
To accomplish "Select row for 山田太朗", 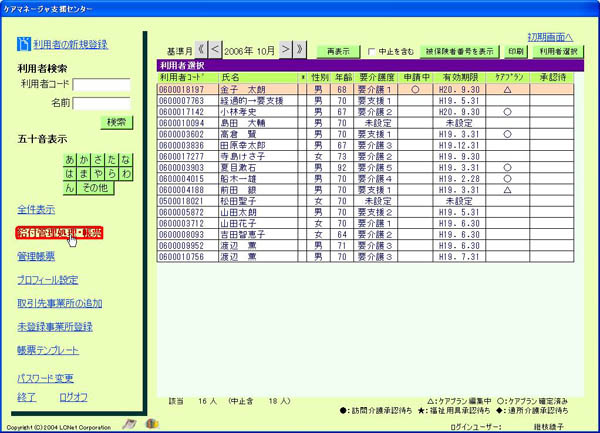I will pyautogui.click(x=365, y=212).
